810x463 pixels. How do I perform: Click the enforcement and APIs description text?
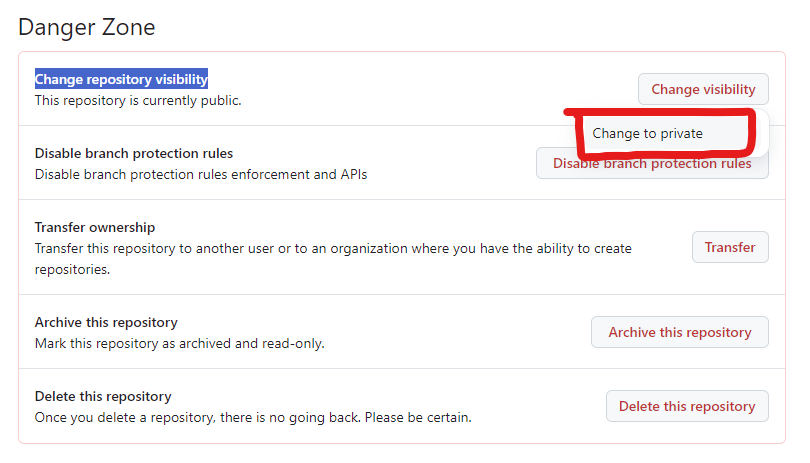(201, 175)
